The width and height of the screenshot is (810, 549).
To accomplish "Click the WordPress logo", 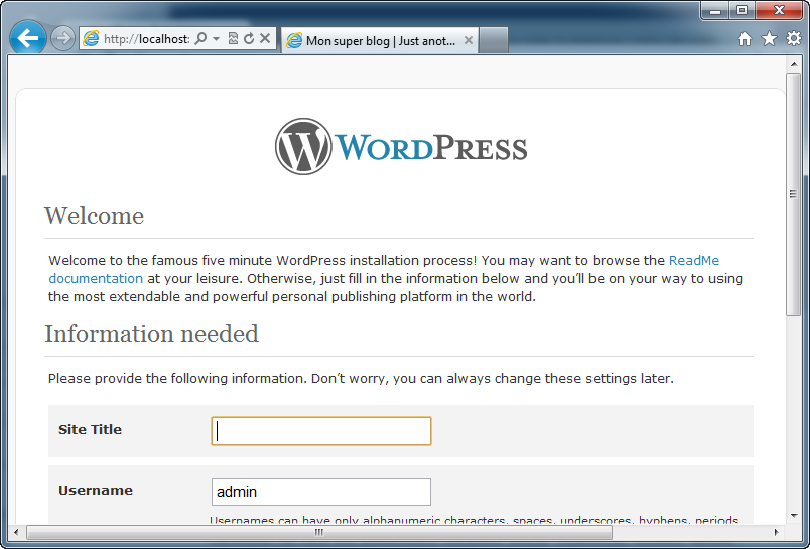I will point(401,147).
